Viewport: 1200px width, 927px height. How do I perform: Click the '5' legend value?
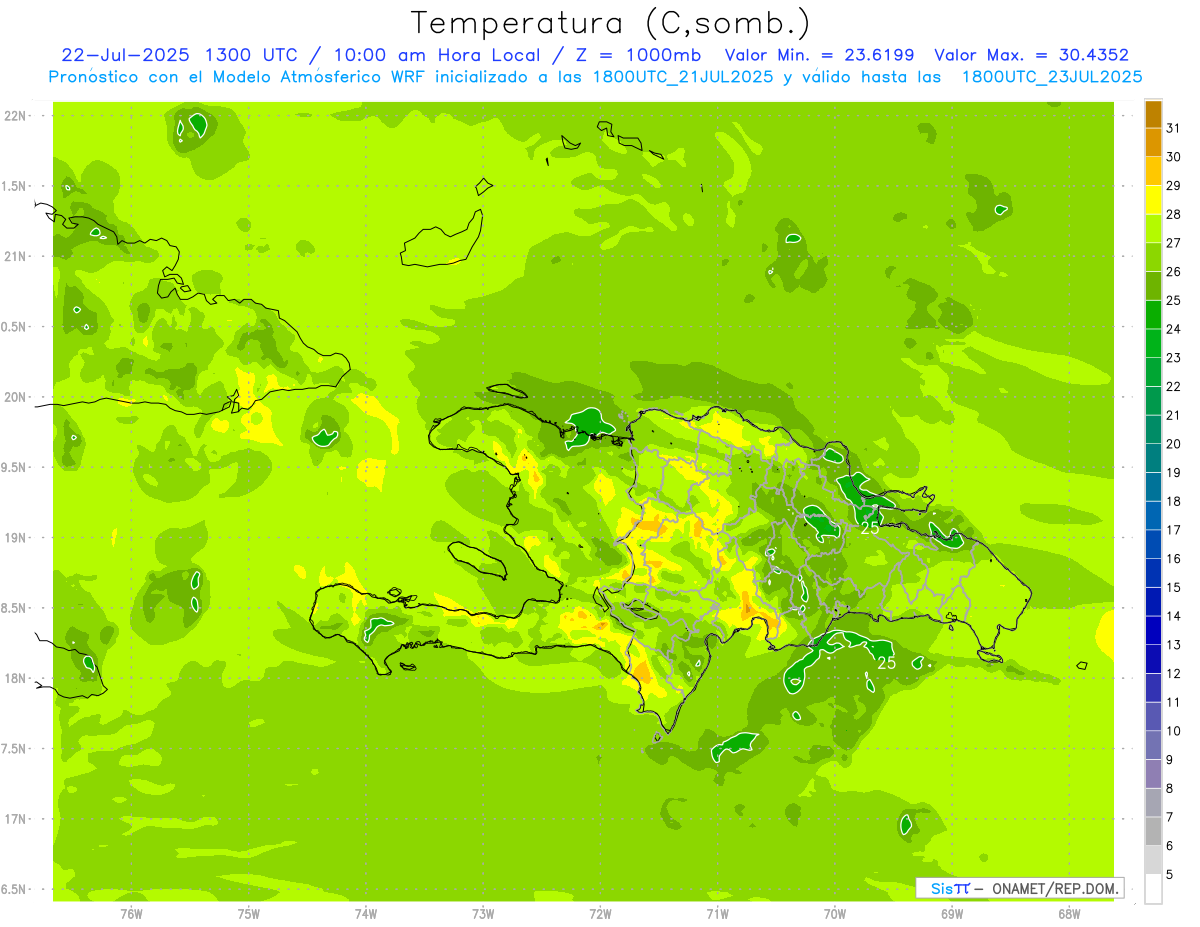click(x=1171, y=875)
